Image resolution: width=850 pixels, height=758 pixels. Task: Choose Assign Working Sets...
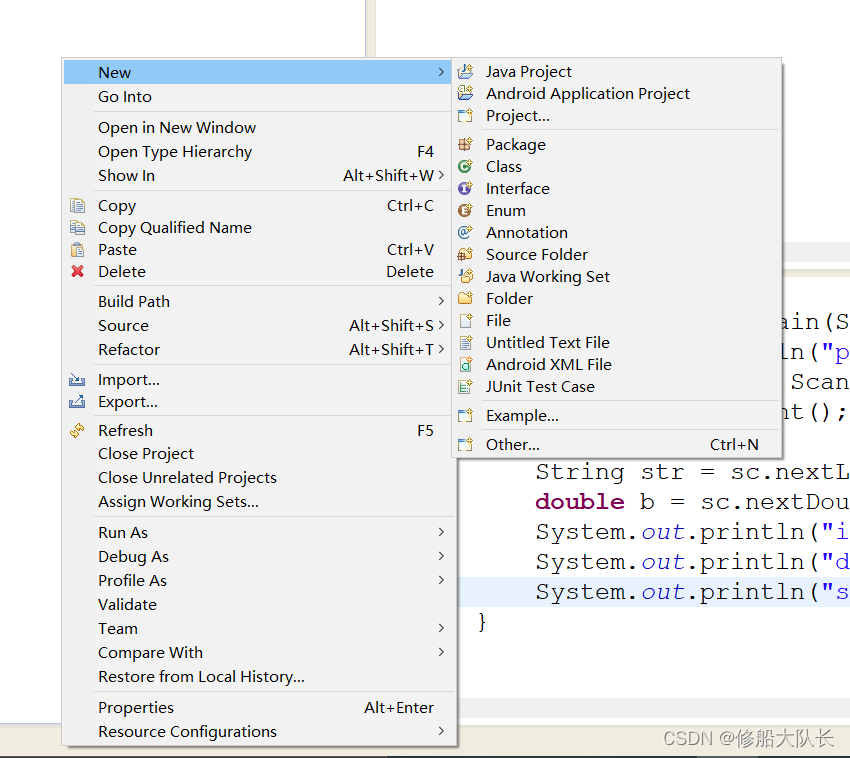[259, 502]
